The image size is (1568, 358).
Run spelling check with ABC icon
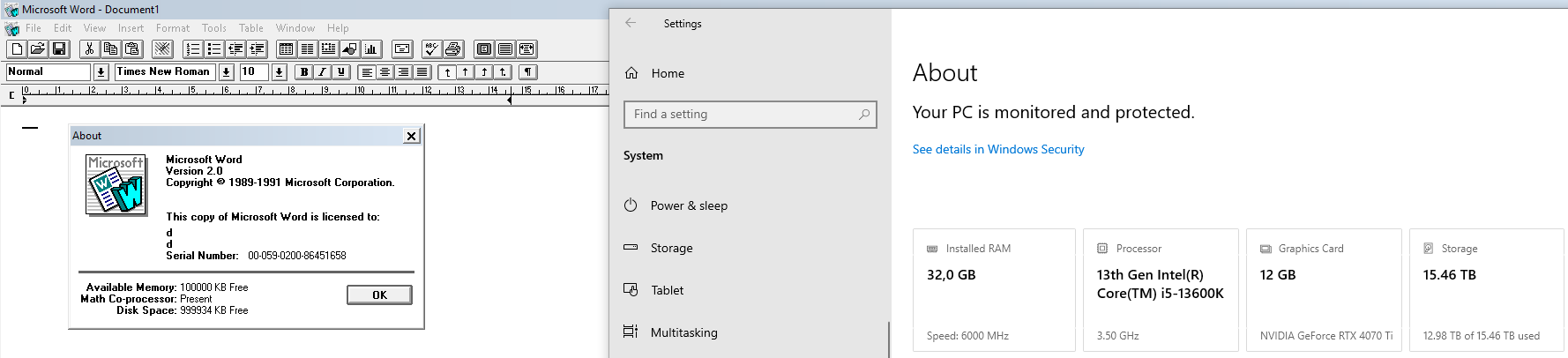tap(431, 49)
